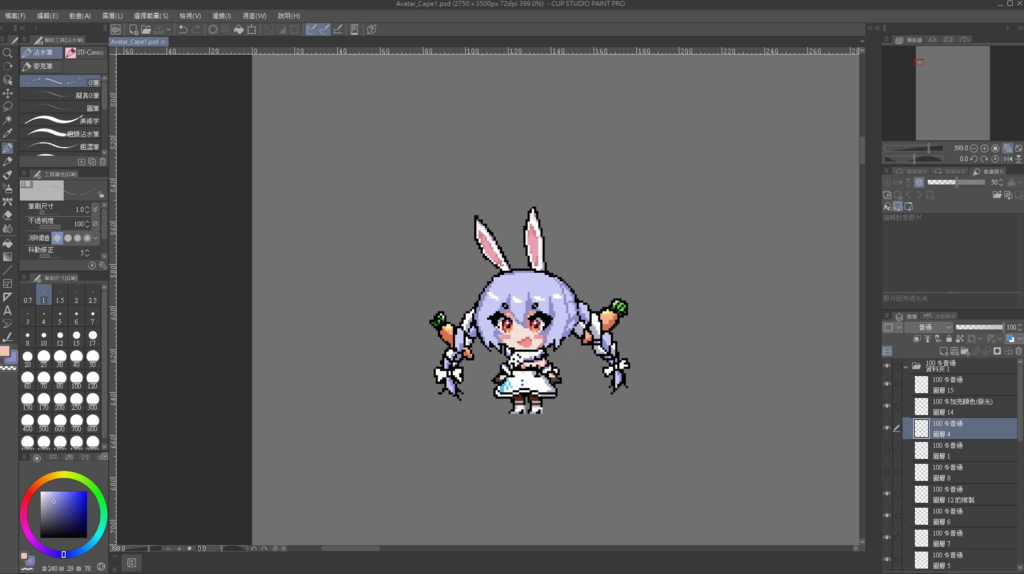Hide layer 15 with eye icon
The height and width of the screenshot is (574, 1024).
pyautogui.click(x=887, y=384)
